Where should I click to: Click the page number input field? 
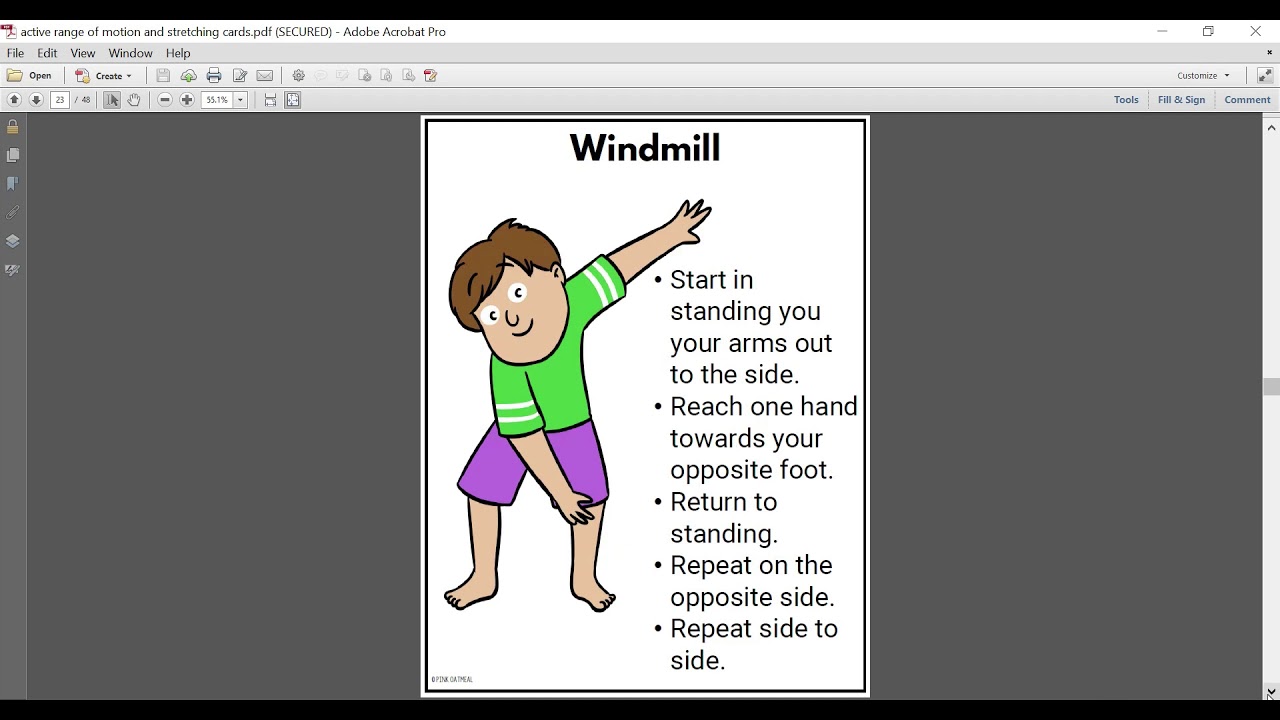60,100
